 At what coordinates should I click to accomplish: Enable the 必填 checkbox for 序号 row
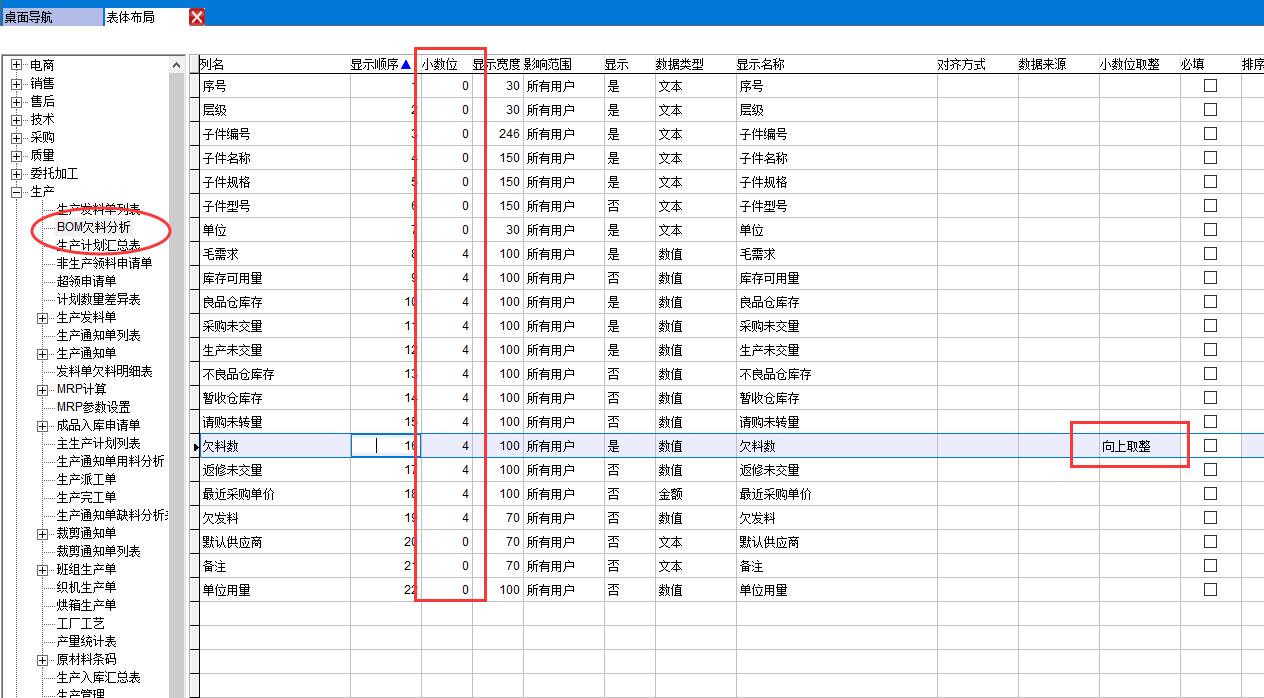[1210, 86]
